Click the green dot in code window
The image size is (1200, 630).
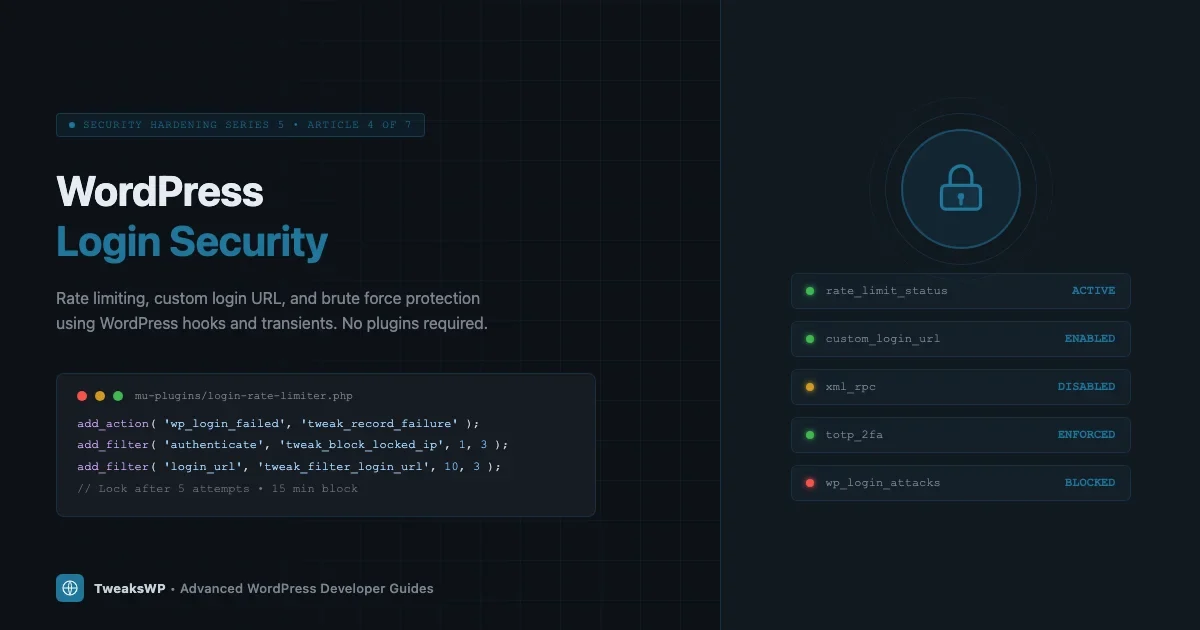tap(118, 396)
